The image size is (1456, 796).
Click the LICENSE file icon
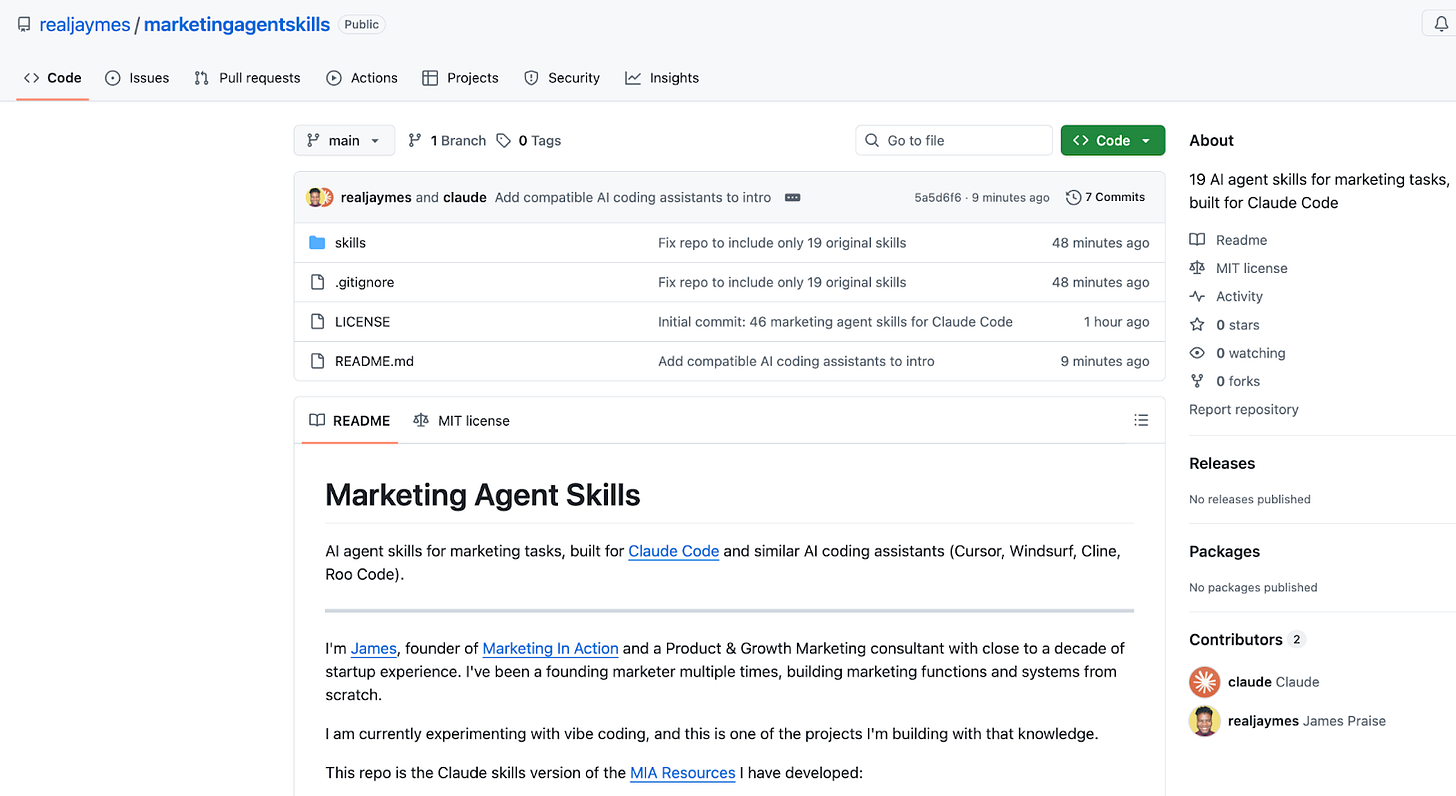[x=317, y=322]
